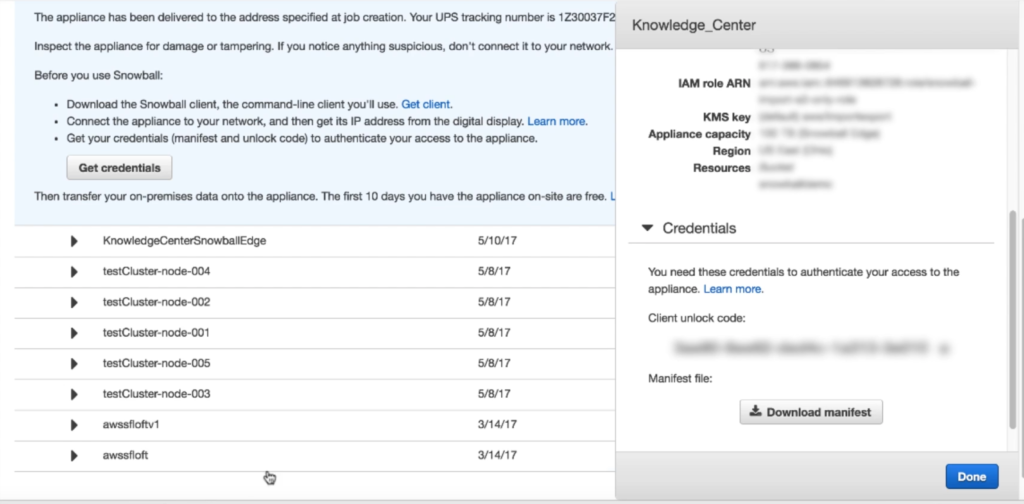This screenshot has width=1024, height=504.
Task: Click the Get credentials button
Action: tap(119, 167)
